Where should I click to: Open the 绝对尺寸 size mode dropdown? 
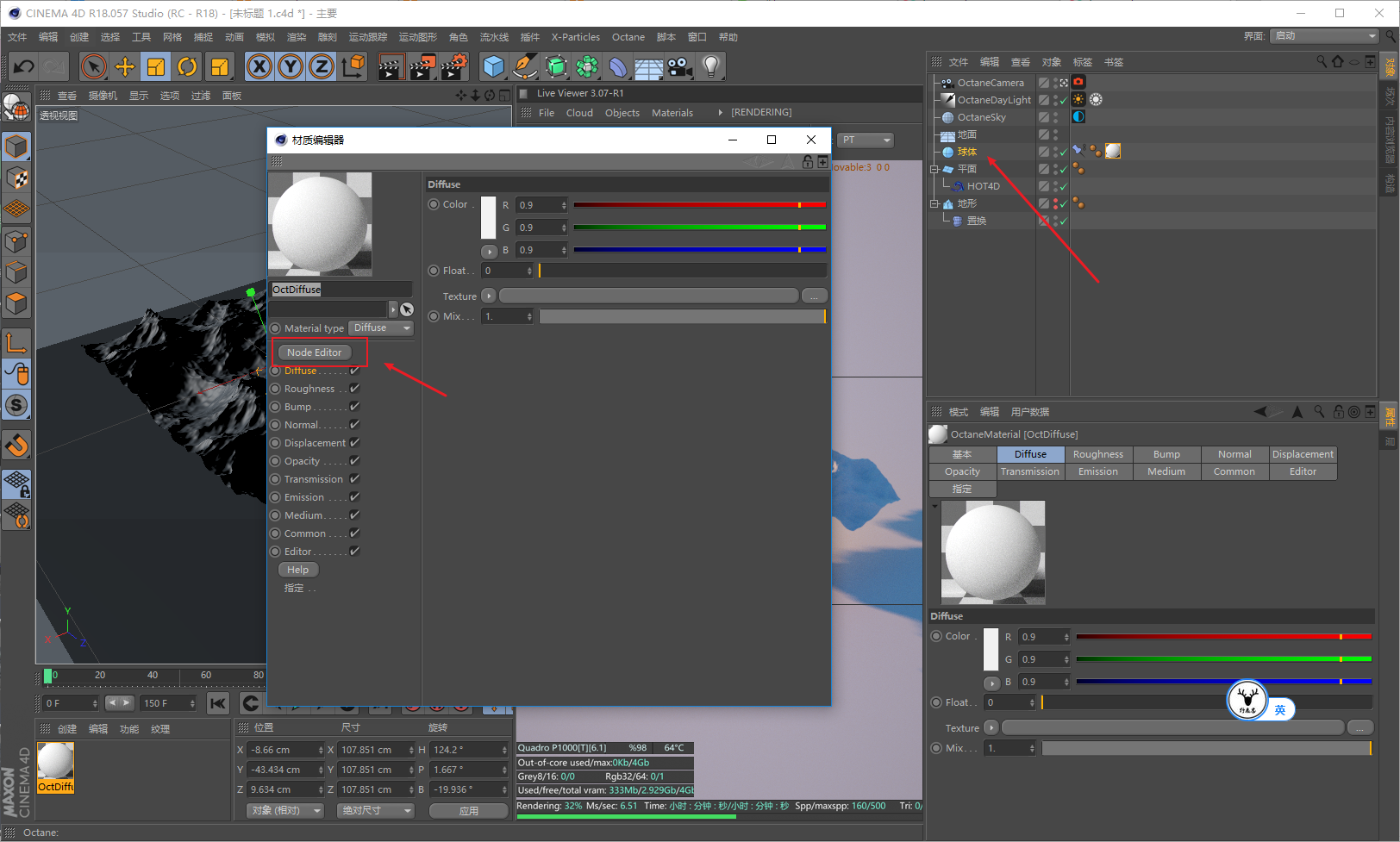point(376,810)
